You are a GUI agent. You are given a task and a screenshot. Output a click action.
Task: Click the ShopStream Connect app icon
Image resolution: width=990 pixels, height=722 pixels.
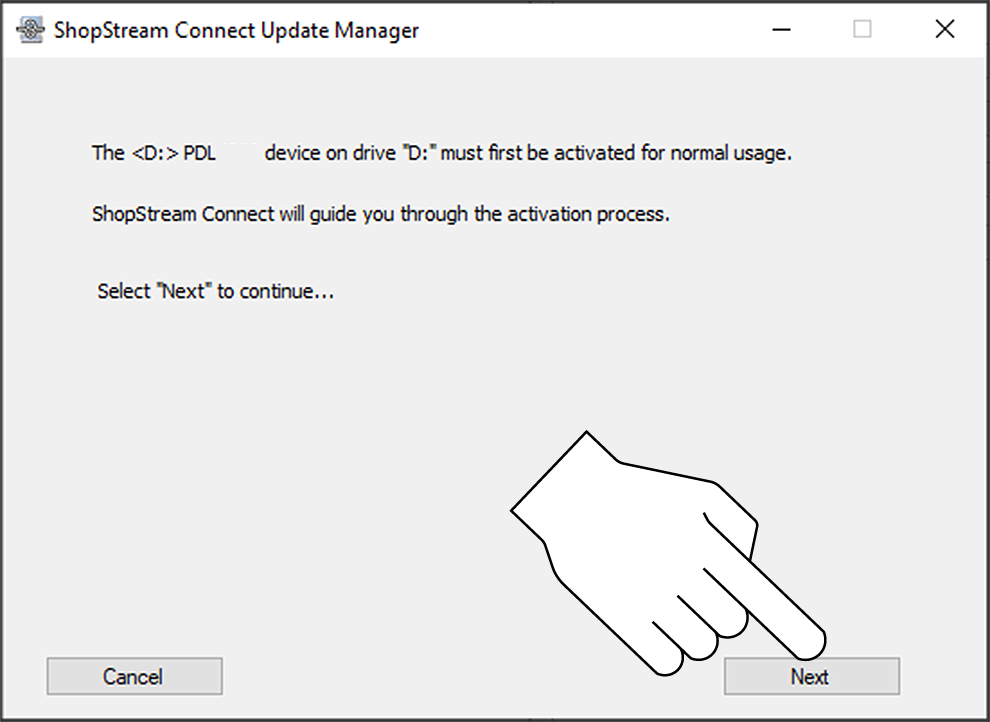click(32, 30)
